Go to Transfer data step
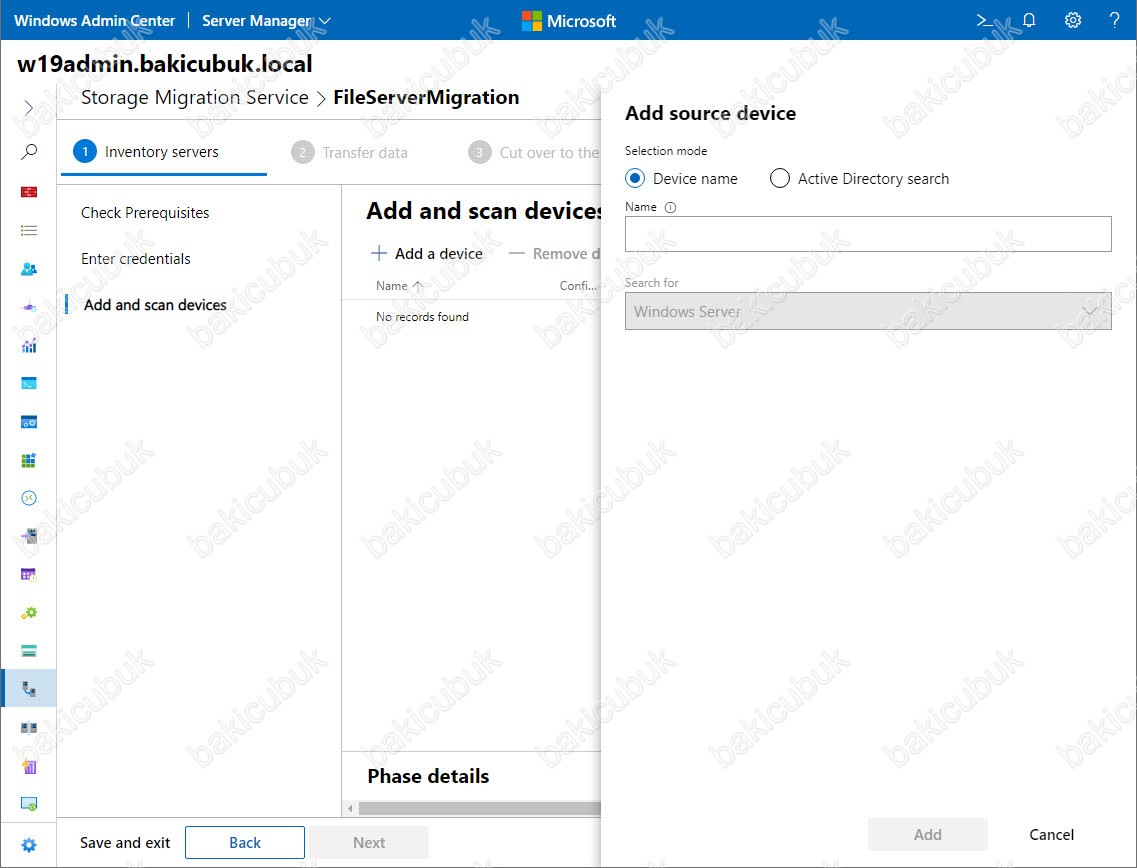The height and width of the screenshot is (868, 1137). pos(350,152)
